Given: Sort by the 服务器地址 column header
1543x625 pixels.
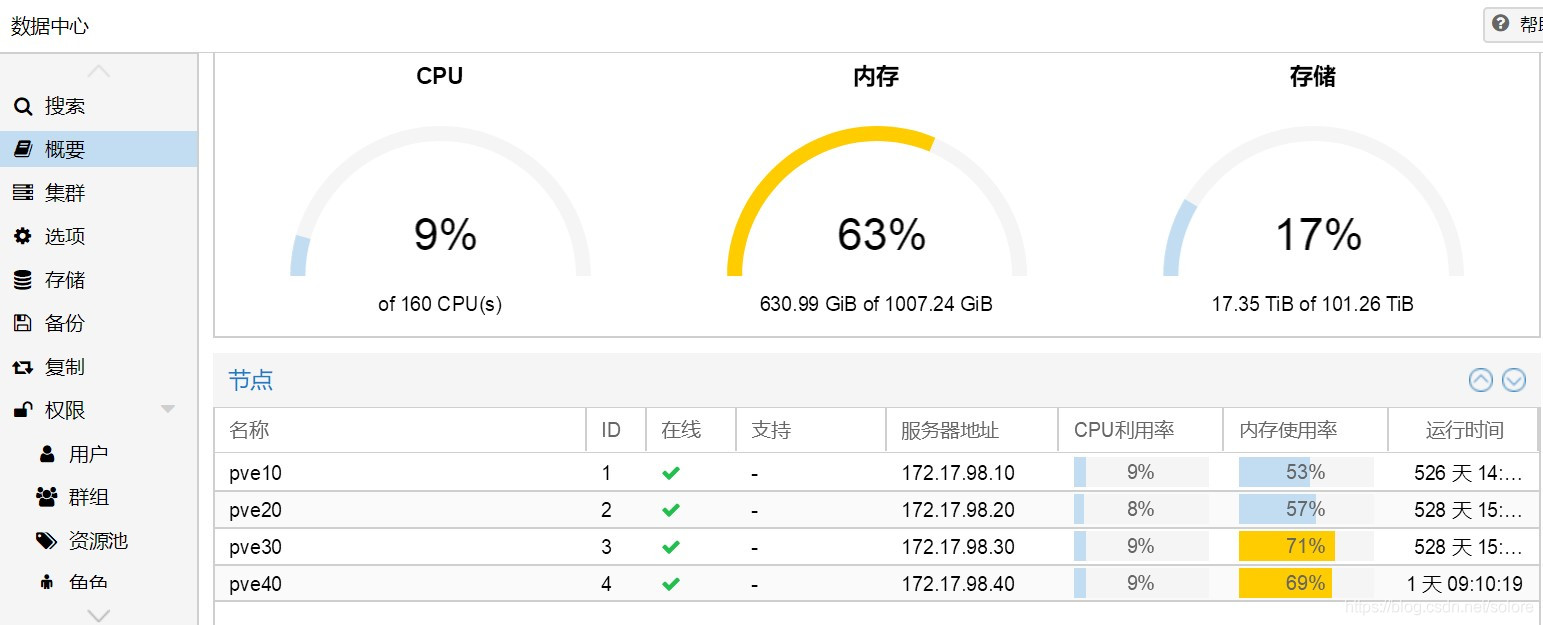Looking at the screenshot, I should click(x=972, y=430).
